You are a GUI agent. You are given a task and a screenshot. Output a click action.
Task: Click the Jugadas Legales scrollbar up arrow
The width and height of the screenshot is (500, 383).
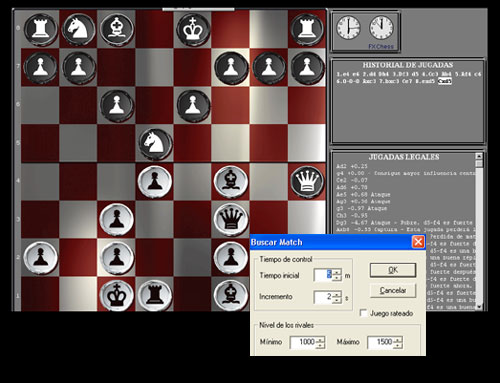click(479, 156)
